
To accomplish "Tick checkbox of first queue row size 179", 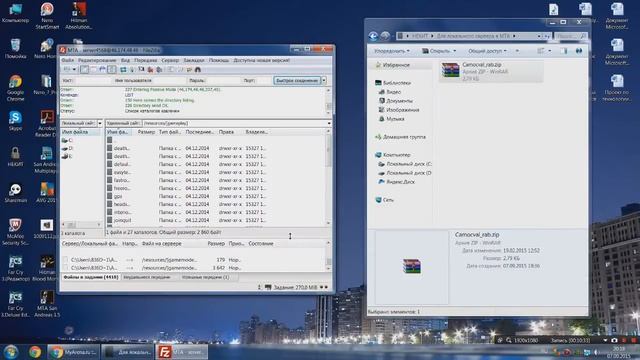I will pos(65,260).
